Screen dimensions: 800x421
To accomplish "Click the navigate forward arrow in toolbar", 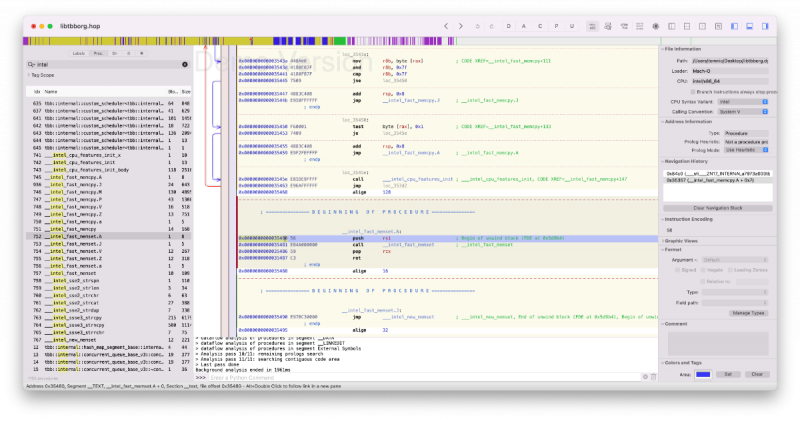I will (460, 25).
